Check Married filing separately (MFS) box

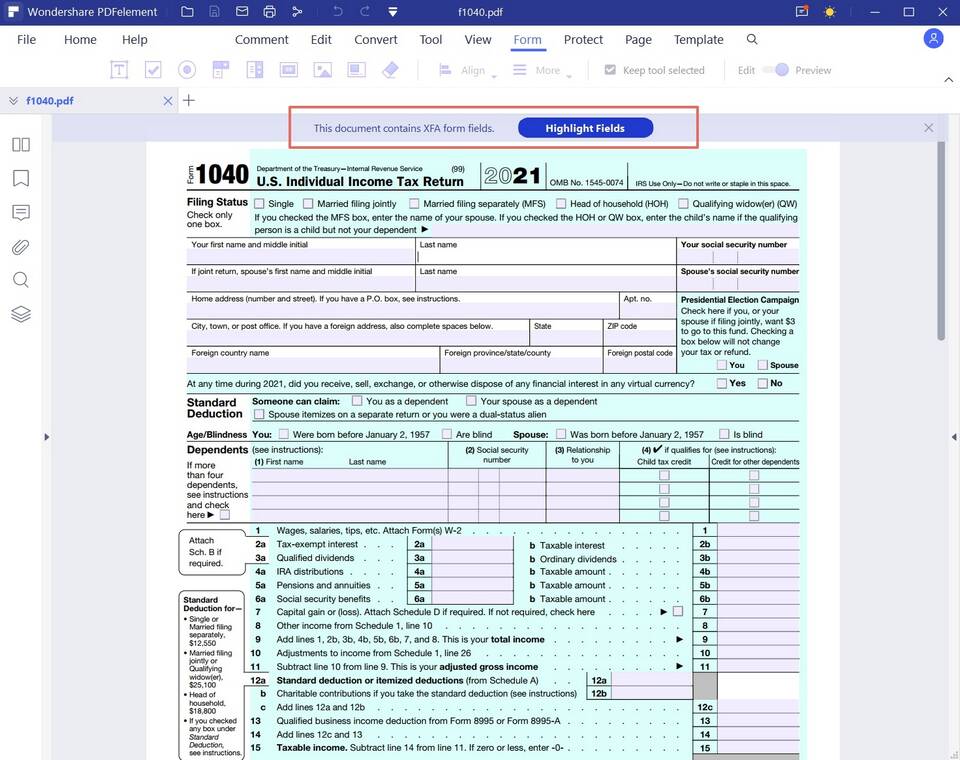point(414,203)
